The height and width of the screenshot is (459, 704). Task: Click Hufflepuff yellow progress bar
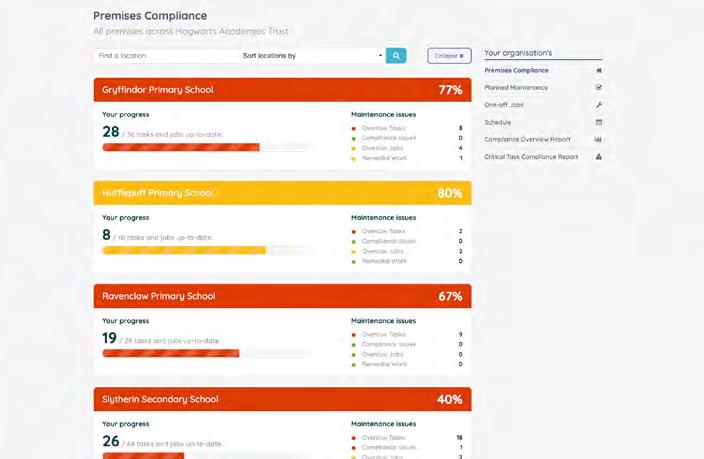coord(184,250)
